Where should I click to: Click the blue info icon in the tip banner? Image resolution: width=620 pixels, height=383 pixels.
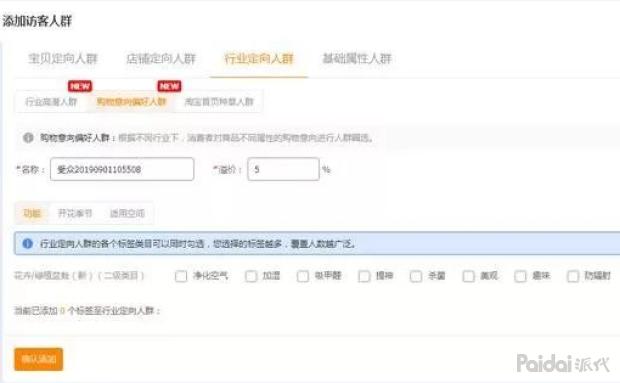(28, 243)
